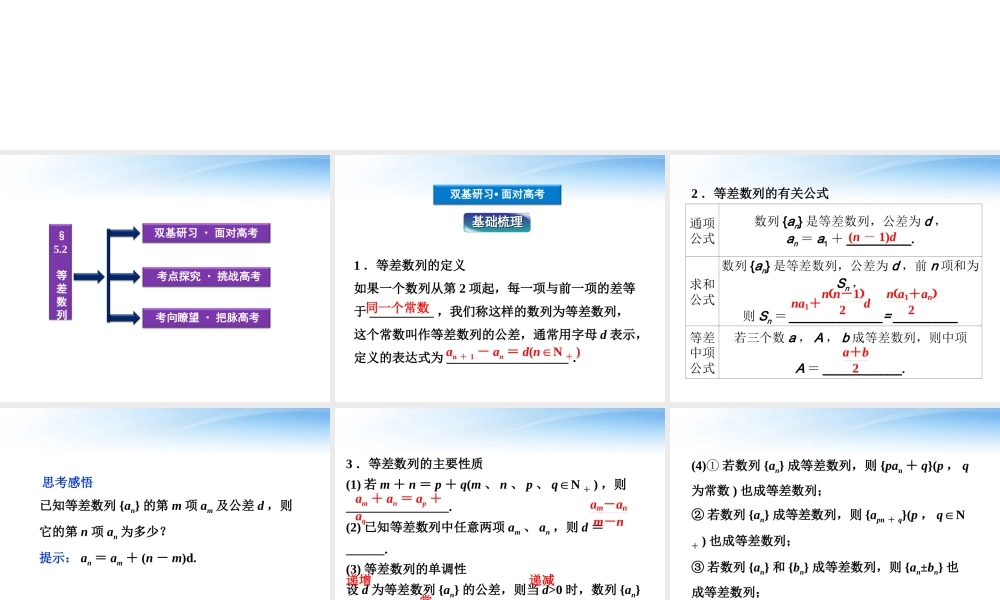Open the slide 等差数列的有关公式
This screenshot has width=1000, height=600.
[835, 279]
